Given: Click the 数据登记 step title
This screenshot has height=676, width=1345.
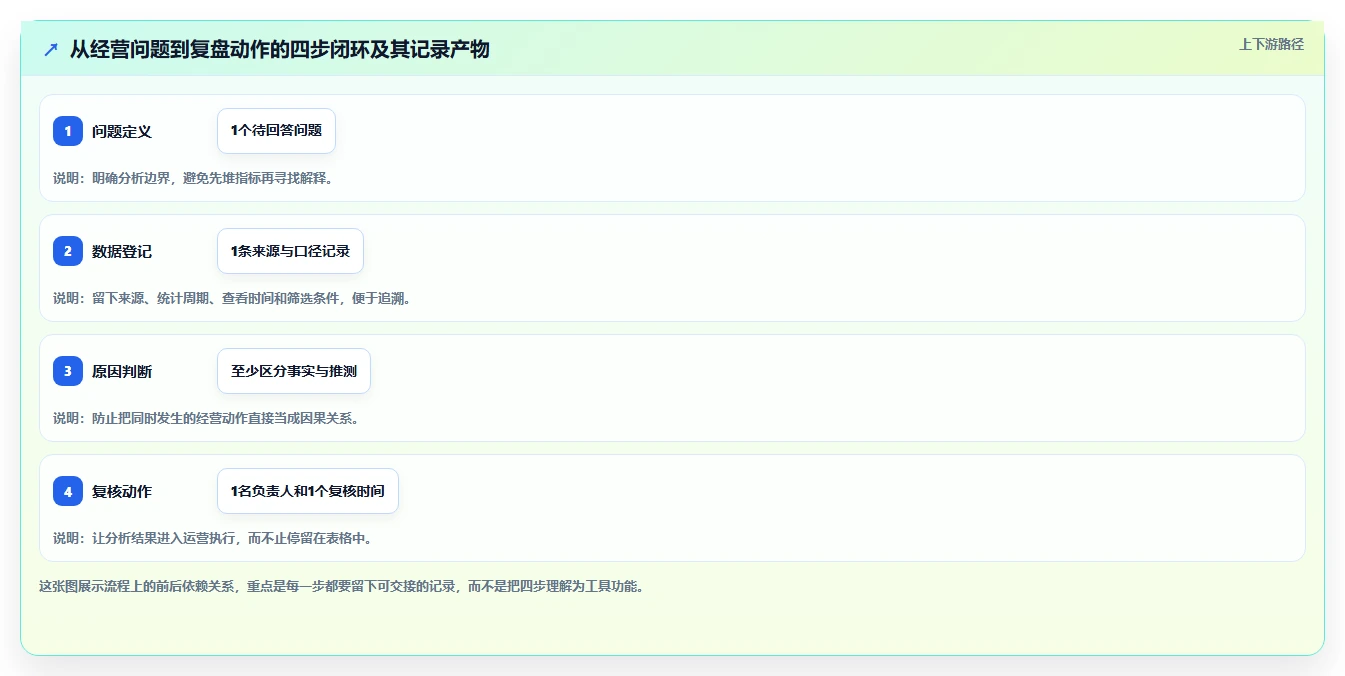Looking at the screenshot, I should point(122,251).
